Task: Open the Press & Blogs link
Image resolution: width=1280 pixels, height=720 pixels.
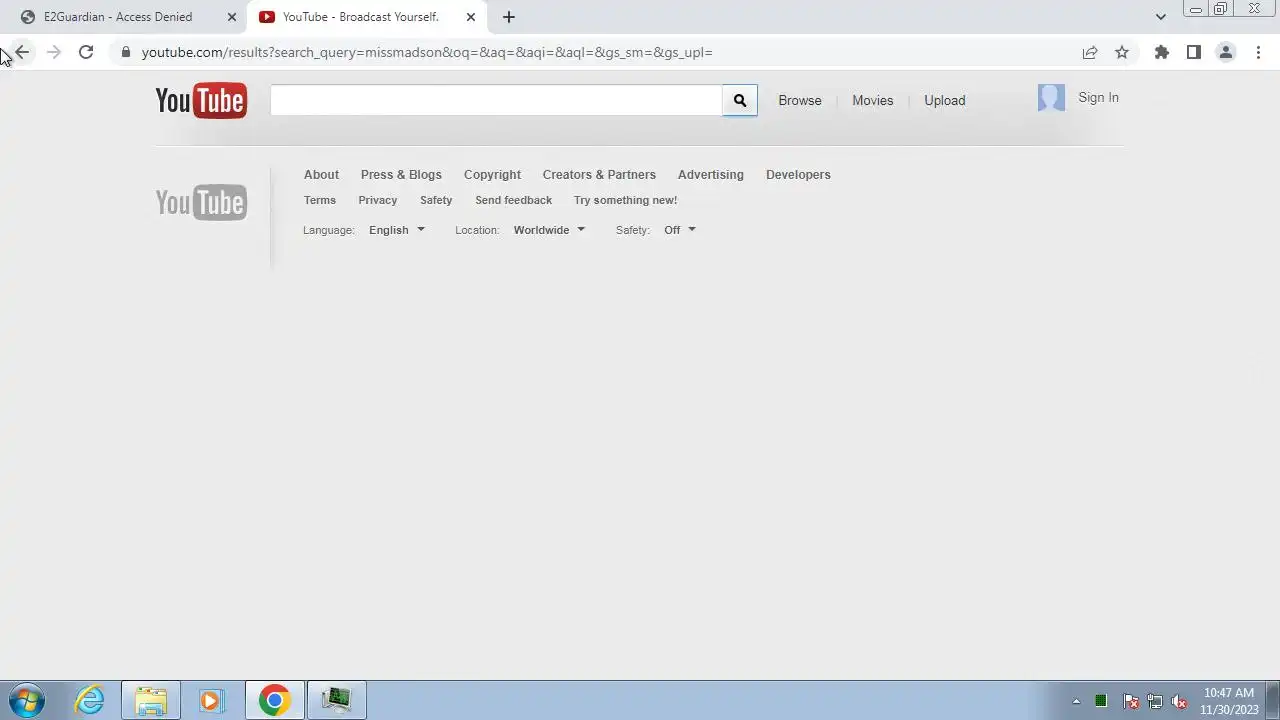Action: [x=401, y=174]
